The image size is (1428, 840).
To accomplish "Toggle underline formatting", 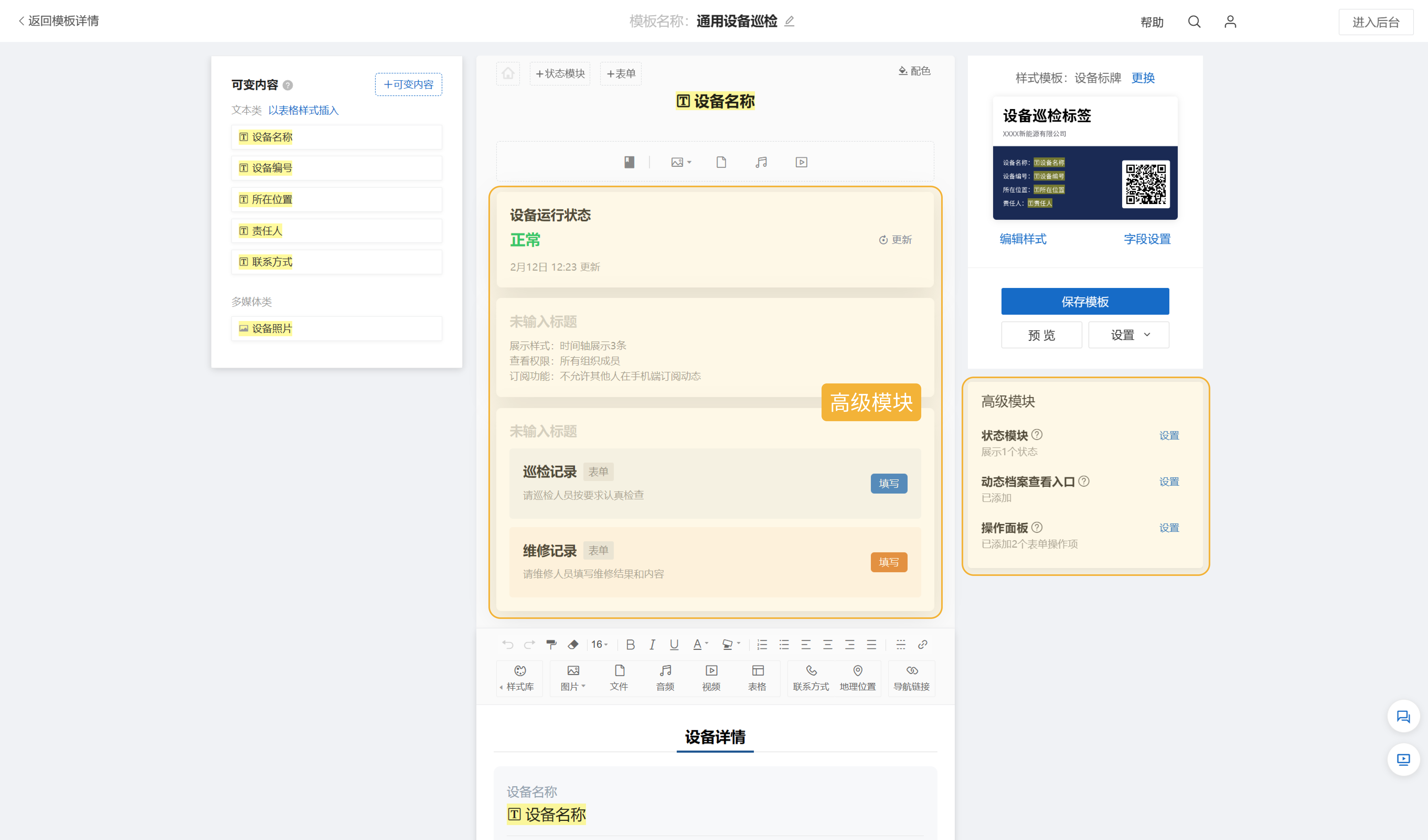I will coord(674,644).
